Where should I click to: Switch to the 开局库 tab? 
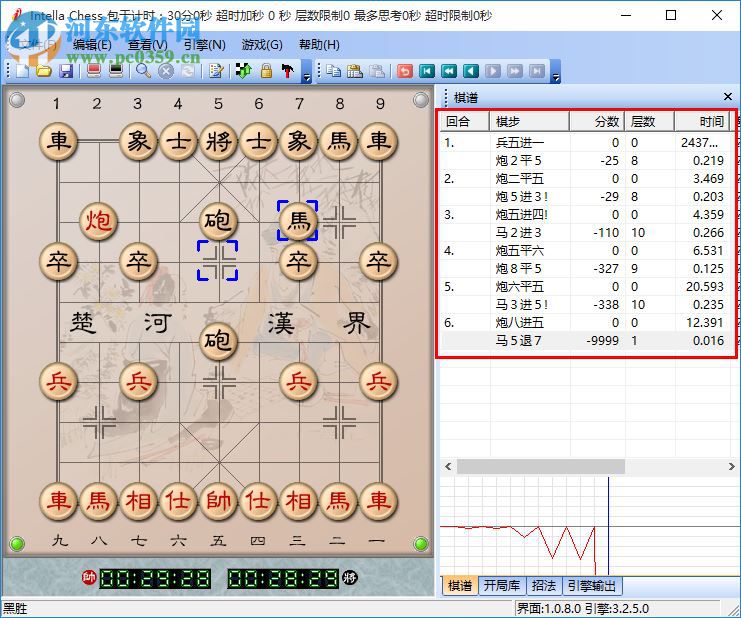(x=501, y=586)
